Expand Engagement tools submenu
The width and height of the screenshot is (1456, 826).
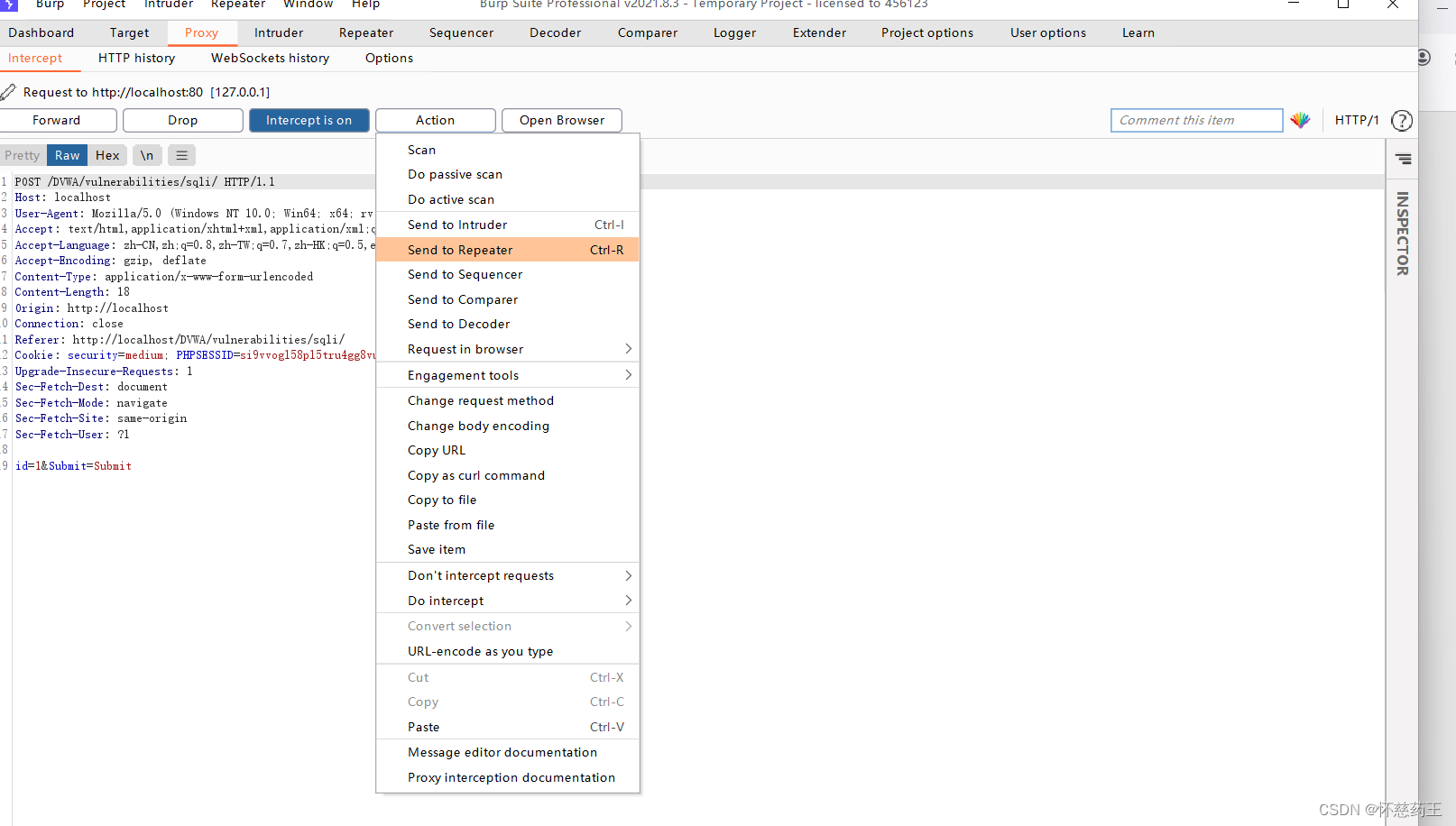(507, 375)
